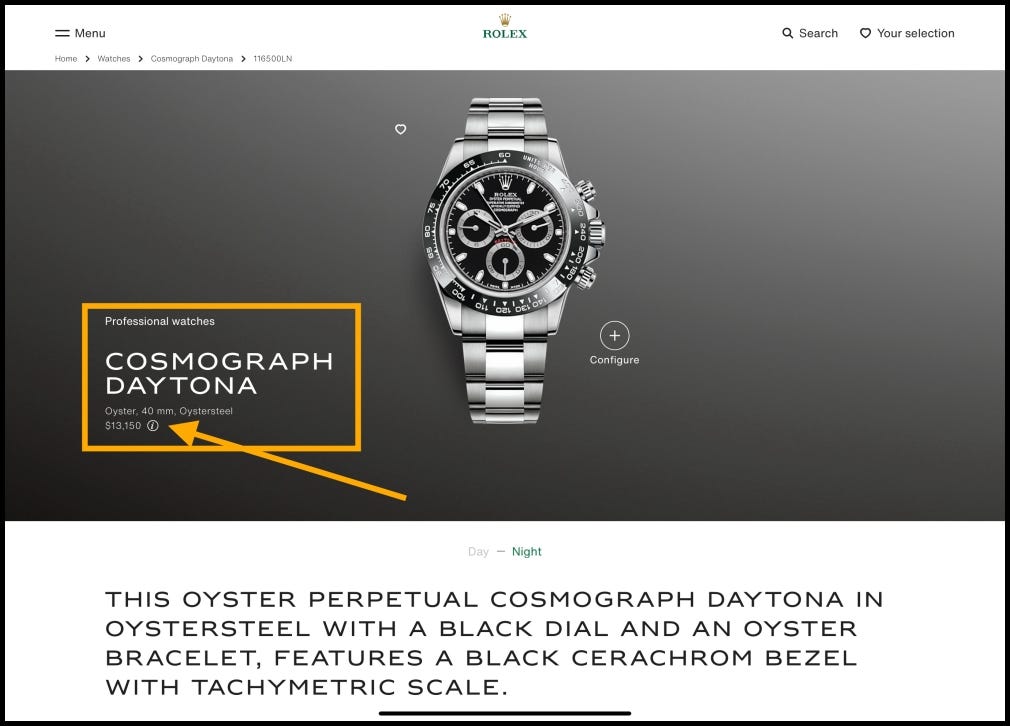Add watch to favorites with heart icon
The height and width of the screenshot is (726, 1010).
click(x=401, y=129)
